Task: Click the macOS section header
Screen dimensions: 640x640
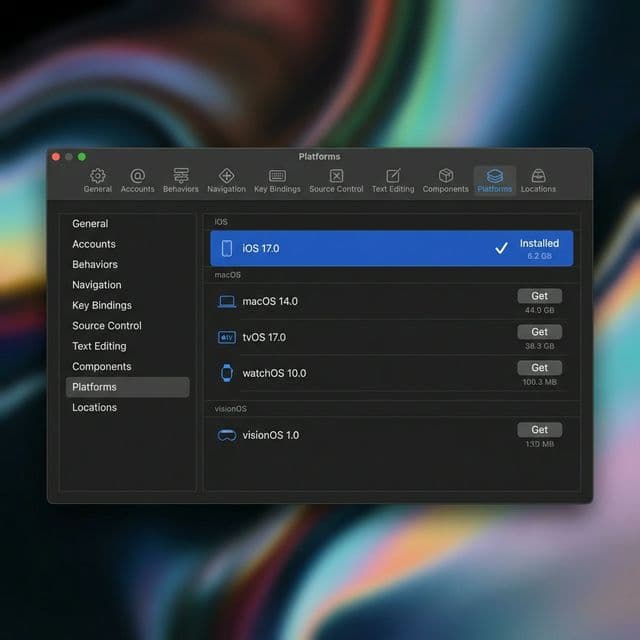Action: (x=227, y=275)
